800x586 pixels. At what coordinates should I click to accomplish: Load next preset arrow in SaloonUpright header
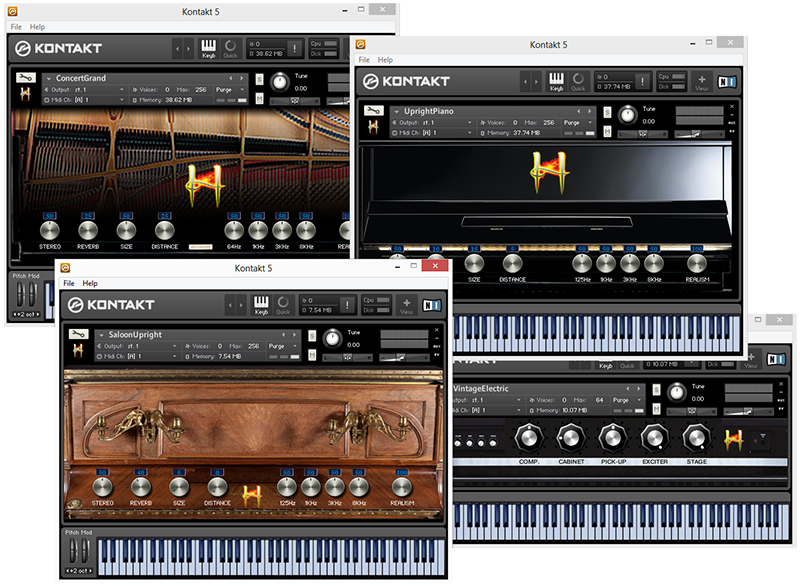click(x=241, y=305)
